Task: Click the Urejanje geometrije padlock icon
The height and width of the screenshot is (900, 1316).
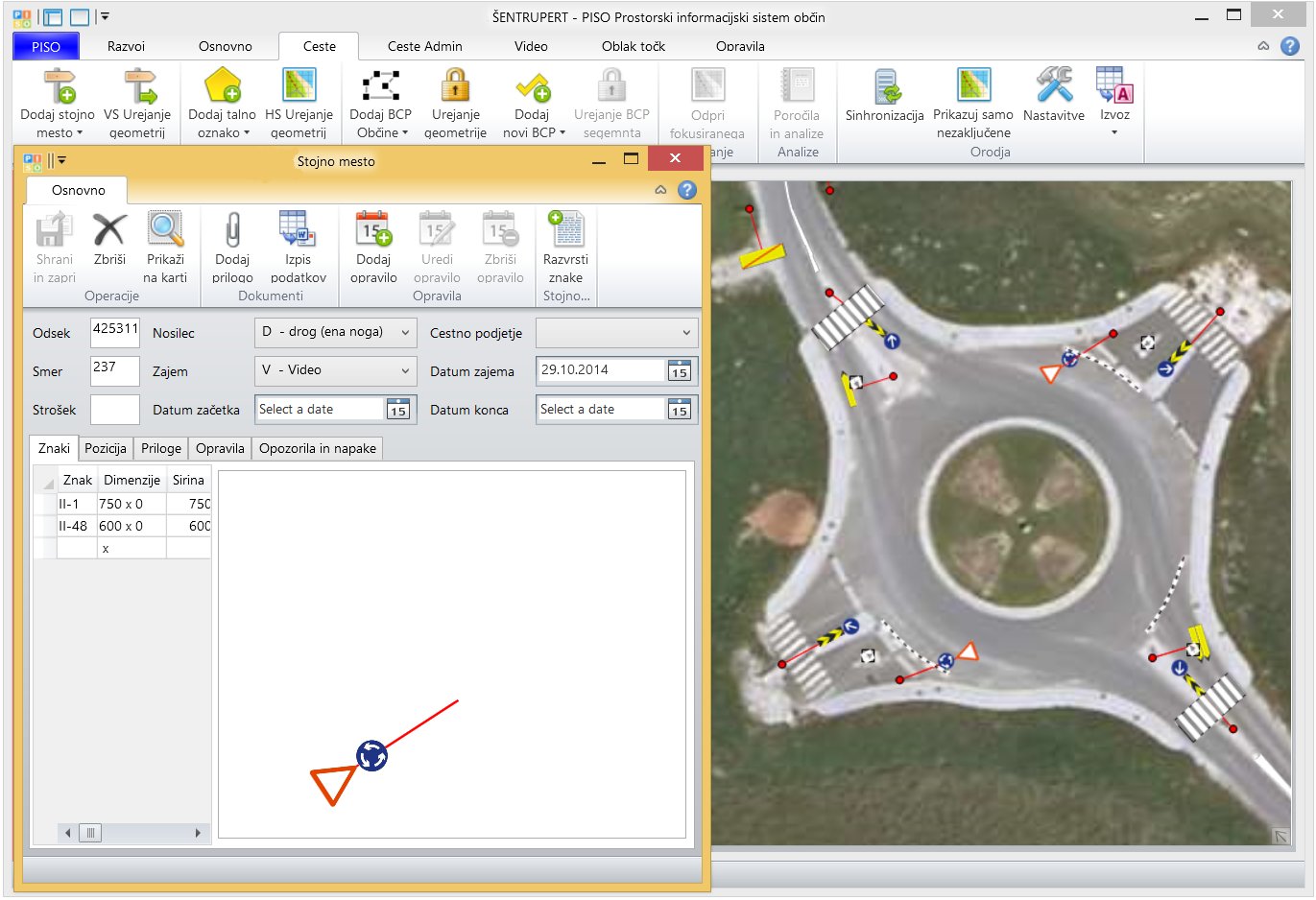Action: pos(455,86)
